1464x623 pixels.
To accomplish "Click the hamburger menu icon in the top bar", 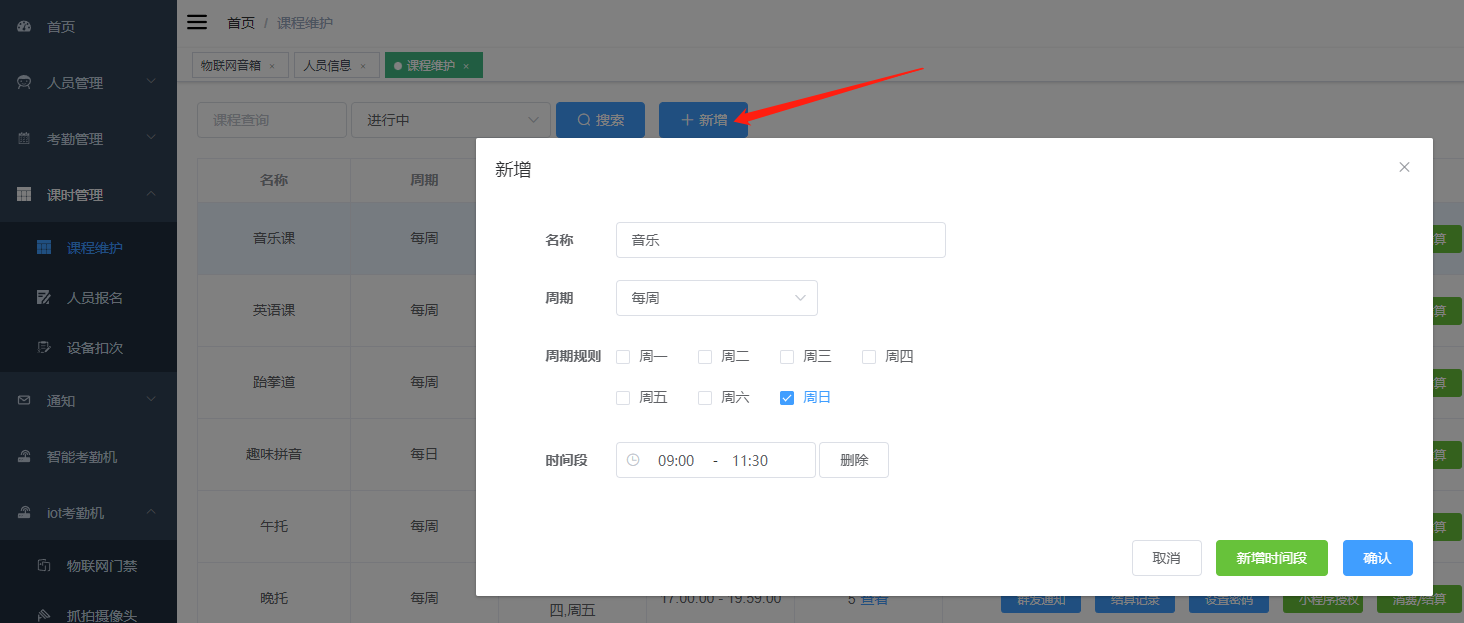I will [x=196, y=21].
